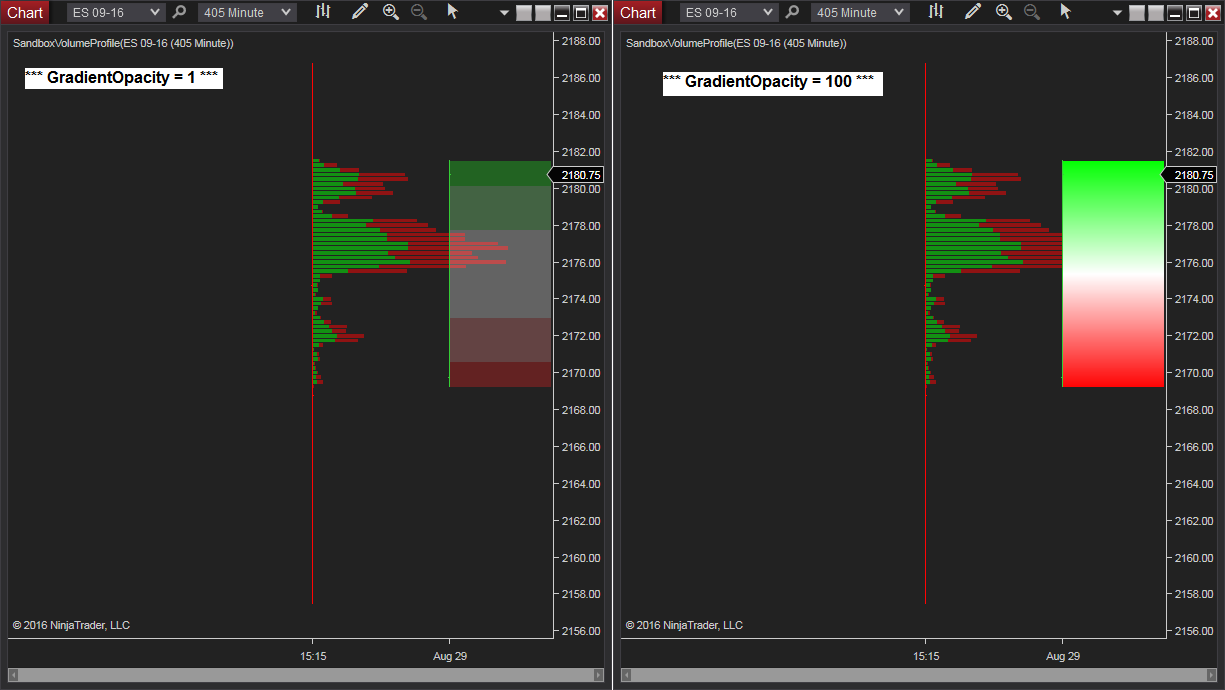Open ES 09-16 instrument dropdown, GradientOpacity = 100 chart
This screenshot has height=690, width=1225.
tap(728, 12)
